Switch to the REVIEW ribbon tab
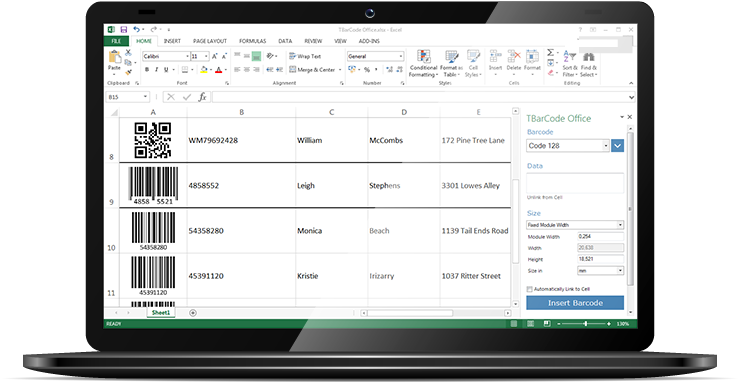739x382 pixels. point(313,41)
